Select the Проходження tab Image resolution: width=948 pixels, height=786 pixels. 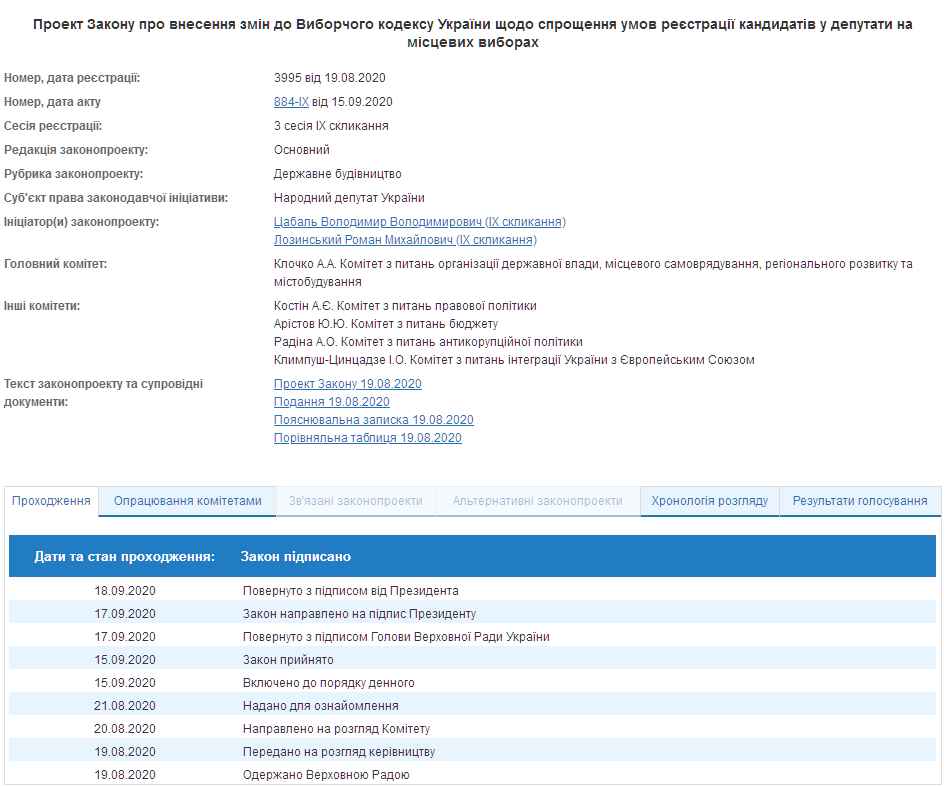[x=52, y=501]
